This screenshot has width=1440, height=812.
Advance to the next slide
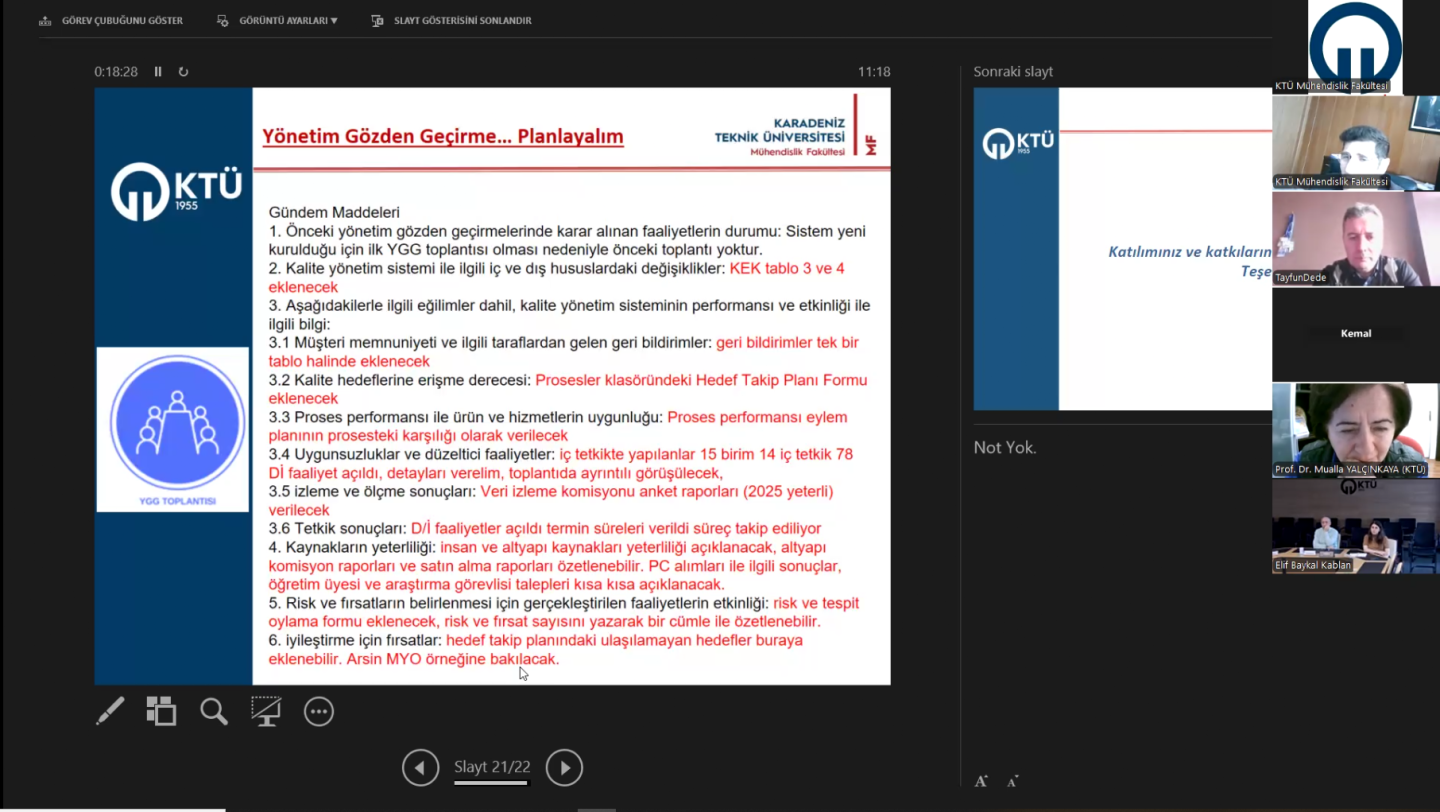pos(564,767)
